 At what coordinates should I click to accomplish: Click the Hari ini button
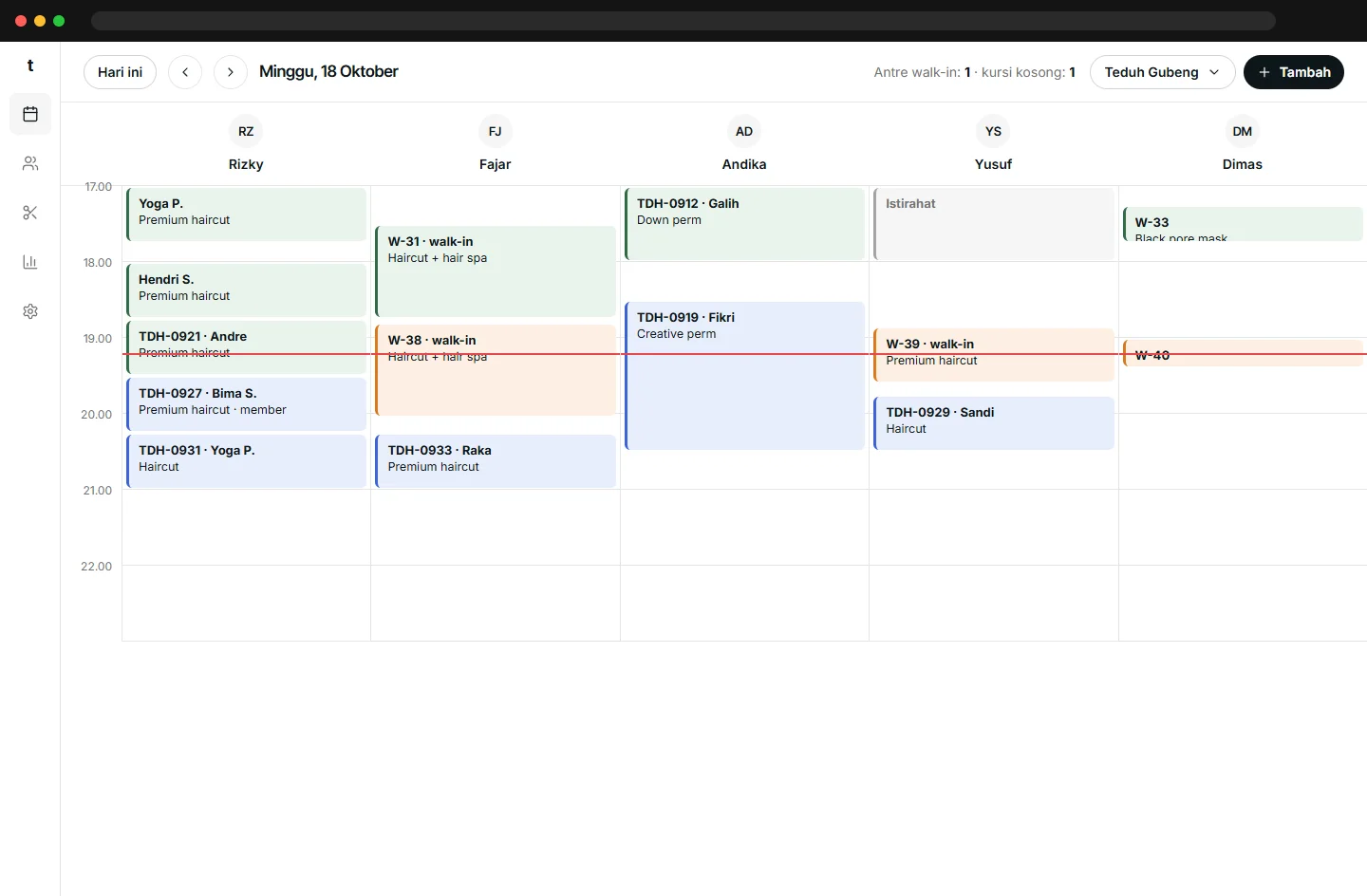coord(120,72)
